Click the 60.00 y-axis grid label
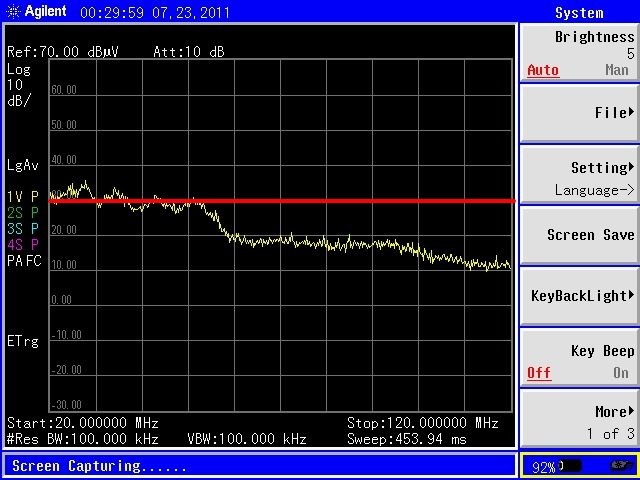 pyautogui.click(x=64, y=90)
